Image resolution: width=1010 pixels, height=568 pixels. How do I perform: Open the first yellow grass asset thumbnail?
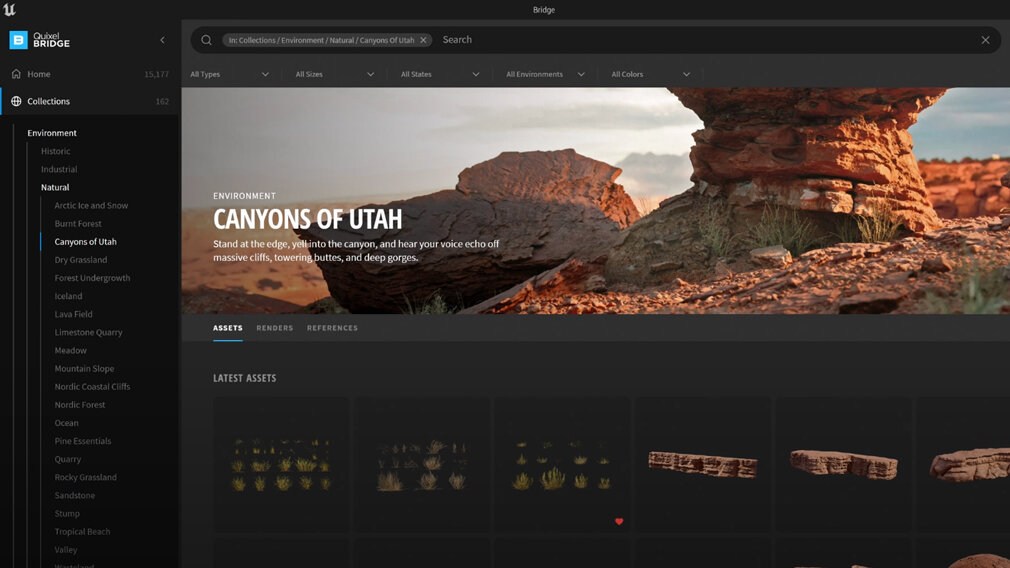281,464
